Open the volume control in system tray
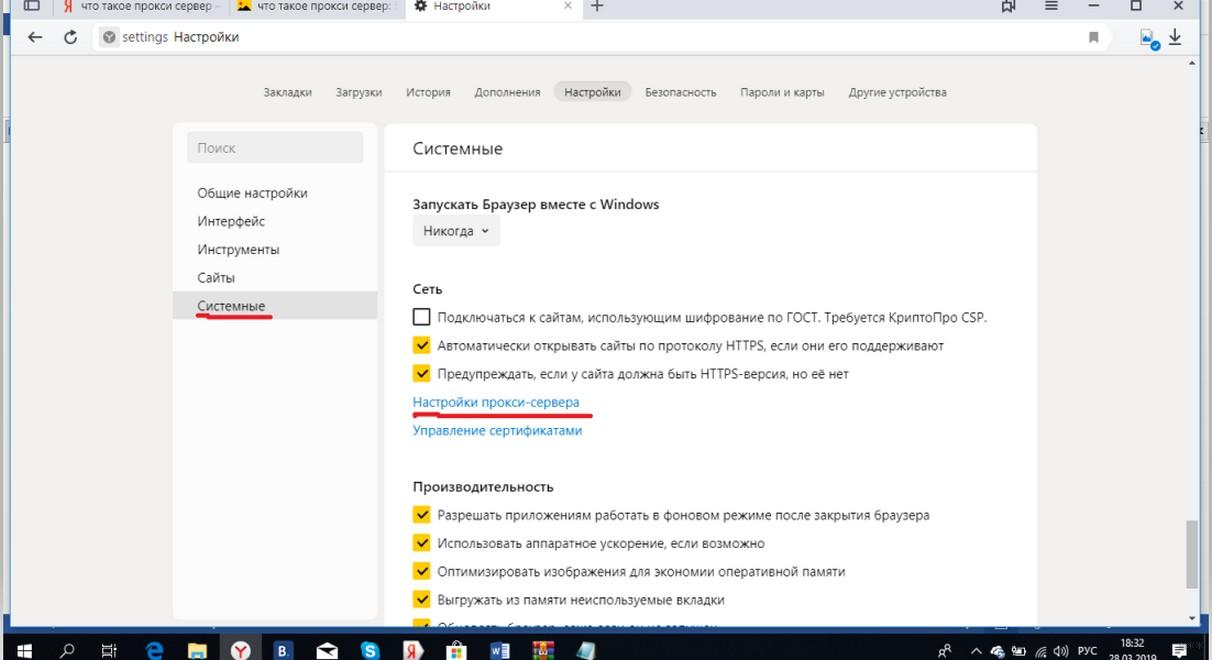Screen dimensions: 1212x660 pos(1061,651)
